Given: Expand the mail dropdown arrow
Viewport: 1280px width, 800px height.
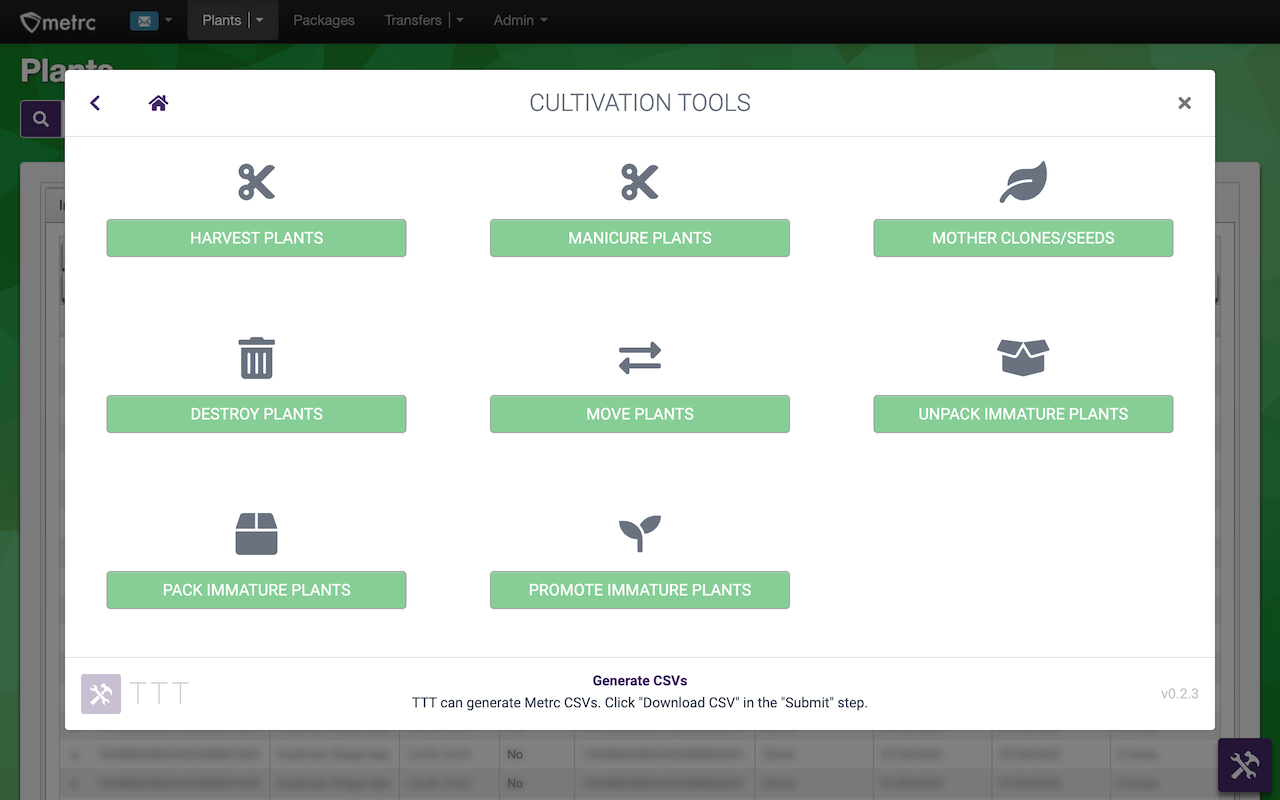Looking at the screenshot, I should 168,20.
